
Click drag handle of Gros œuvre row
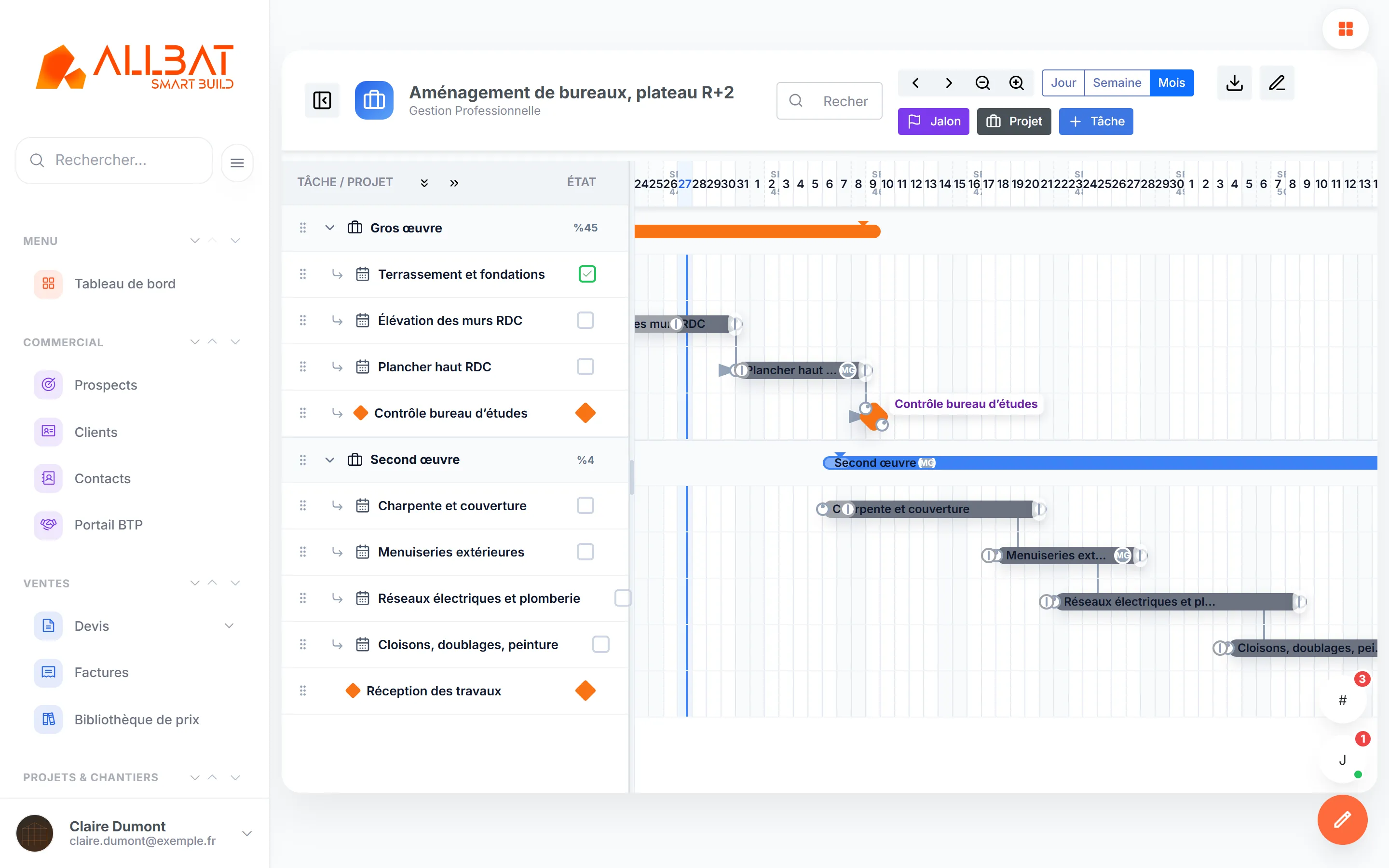302,228
